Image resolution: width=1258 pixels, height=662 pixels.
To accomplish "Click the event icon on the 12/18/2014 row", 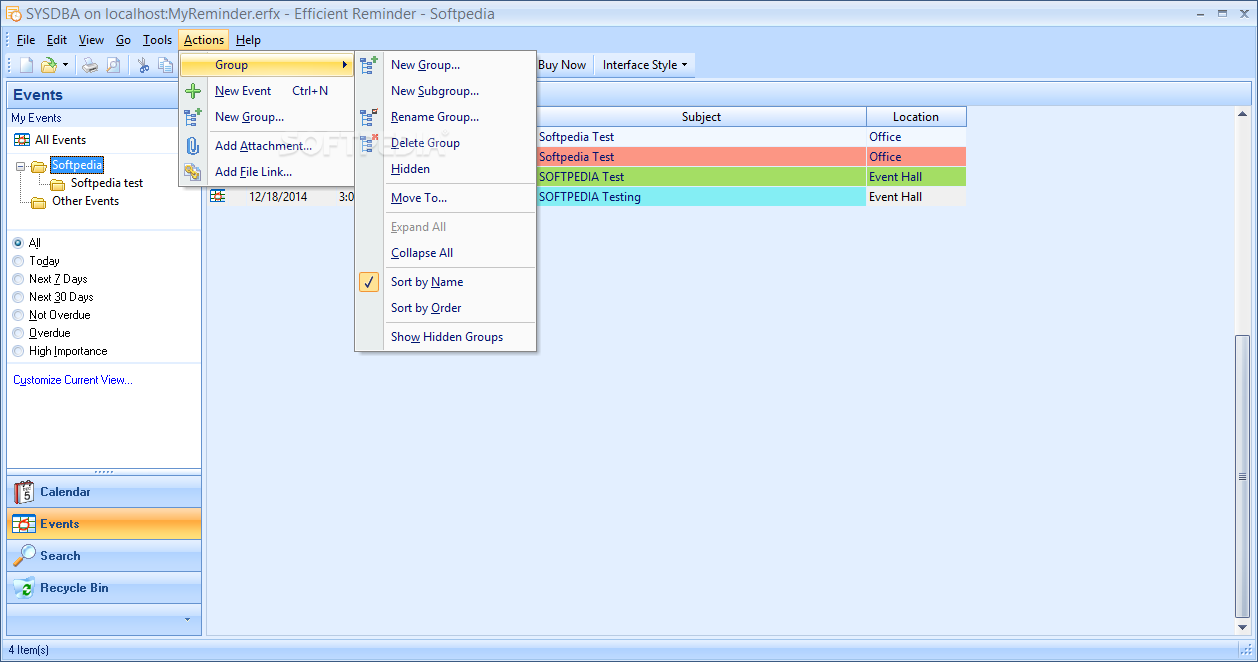I will pos(217,197).
